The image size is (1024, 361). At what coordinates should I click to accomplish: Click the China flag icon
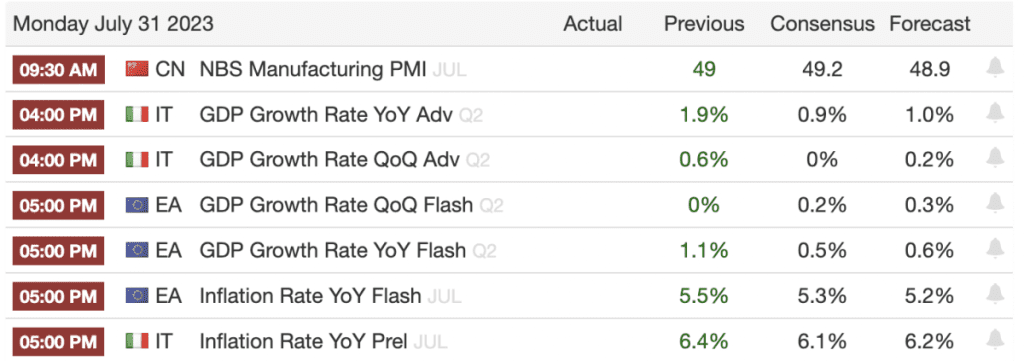(137, 69)
